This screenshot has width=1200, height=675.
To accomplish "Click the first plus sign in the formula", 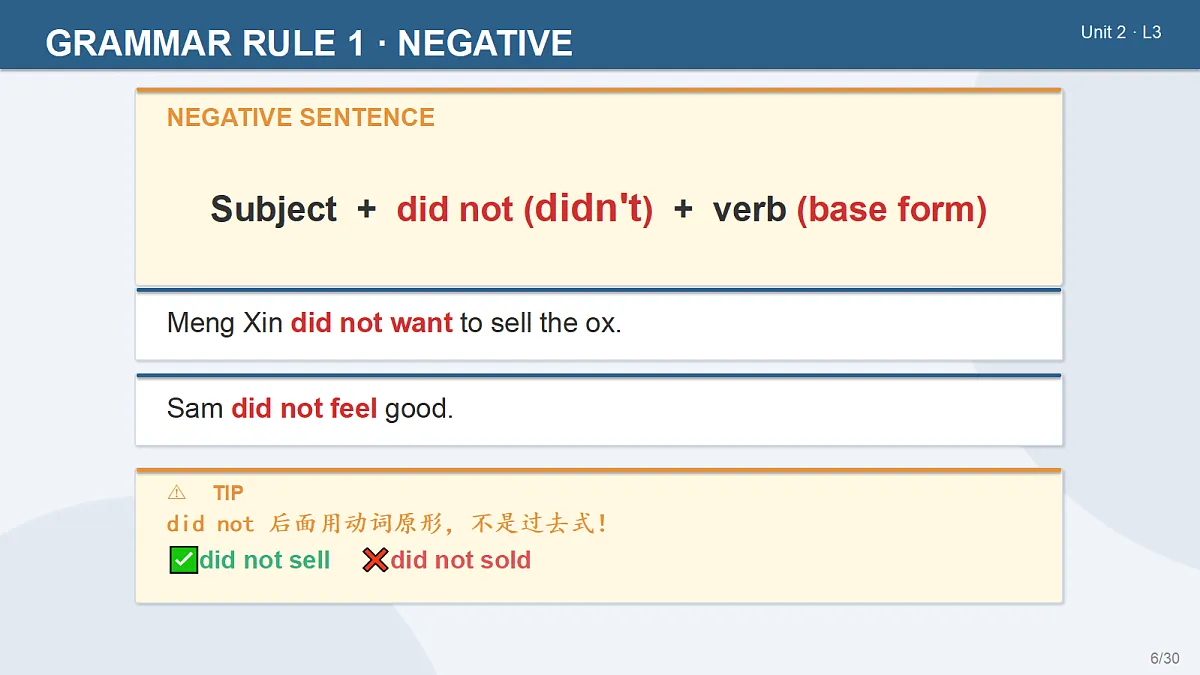I will click(367, 209).
